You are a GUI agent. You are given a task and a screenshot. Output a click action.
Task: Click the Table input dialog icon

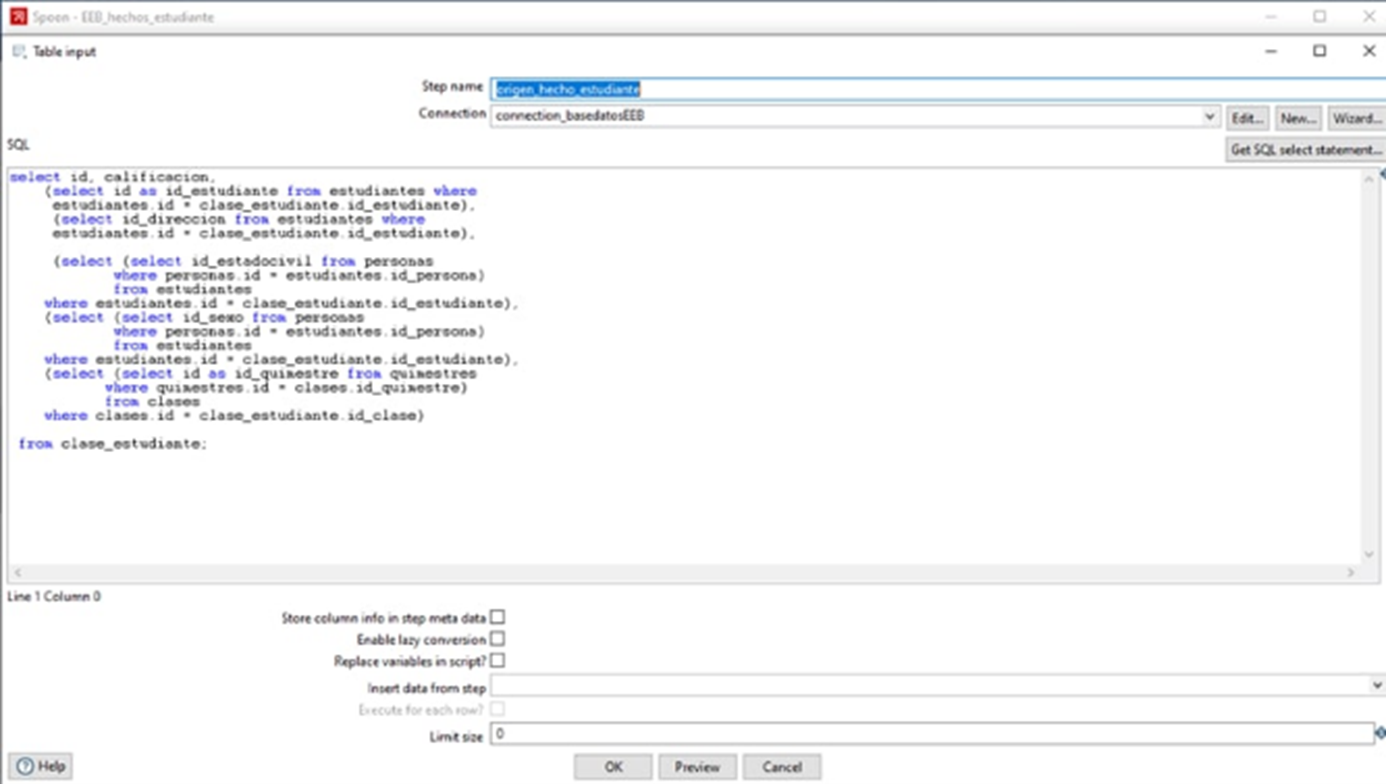tap(19, 51)
